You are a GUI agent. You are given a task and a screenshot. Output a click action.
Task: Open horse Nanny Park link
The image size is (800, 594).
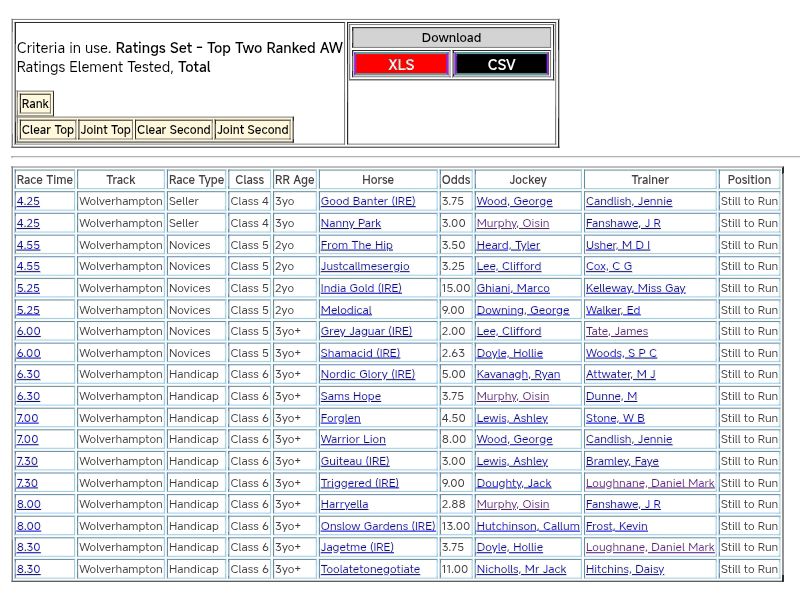point(350,224)
